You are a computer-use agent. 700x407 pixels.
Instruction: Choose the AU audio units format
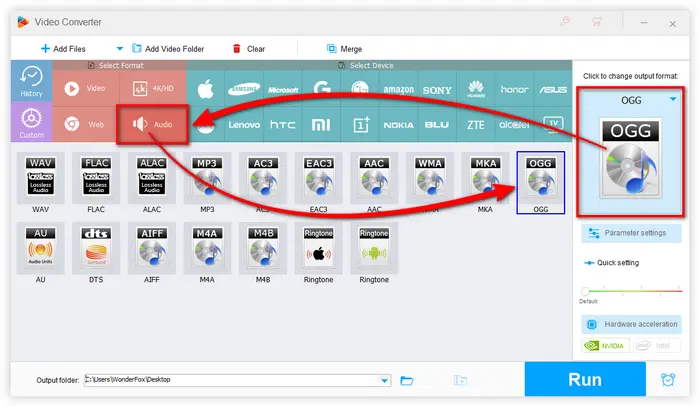(x=41, y=248)
